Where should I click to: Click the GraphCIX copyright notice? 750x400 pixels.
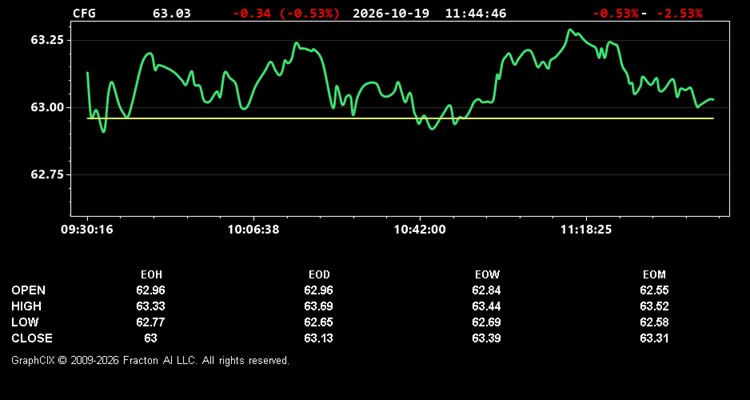pos(150,360)
